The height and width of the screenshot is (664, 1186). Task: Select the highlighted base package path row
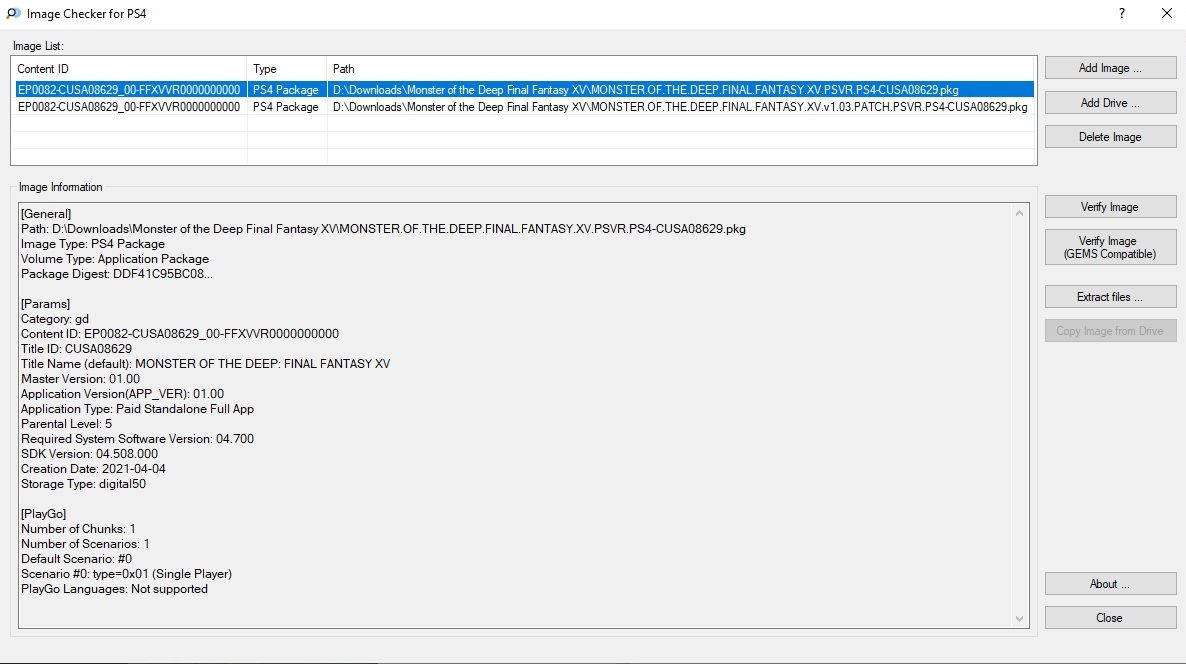(646, 90)
